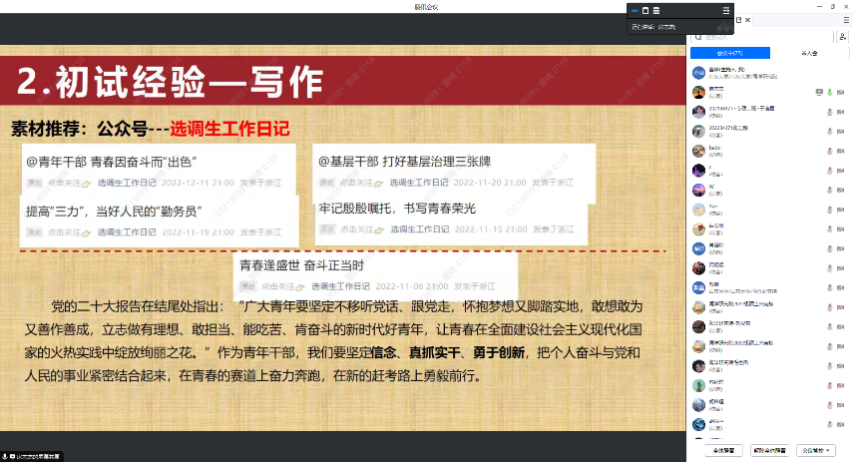
Task: Pop out the participants panel
Action: [x=739, y=20]
